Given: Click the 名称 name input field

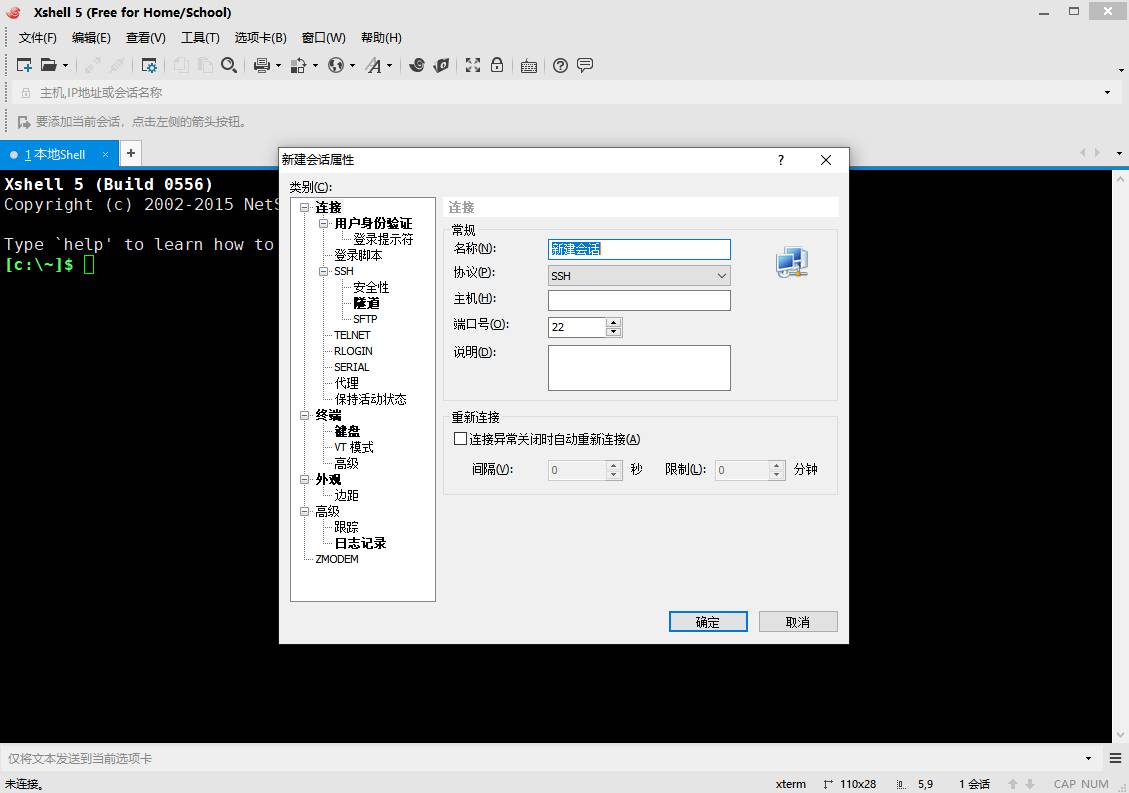Looking at the screenshot, I should (x=639, y=249).
